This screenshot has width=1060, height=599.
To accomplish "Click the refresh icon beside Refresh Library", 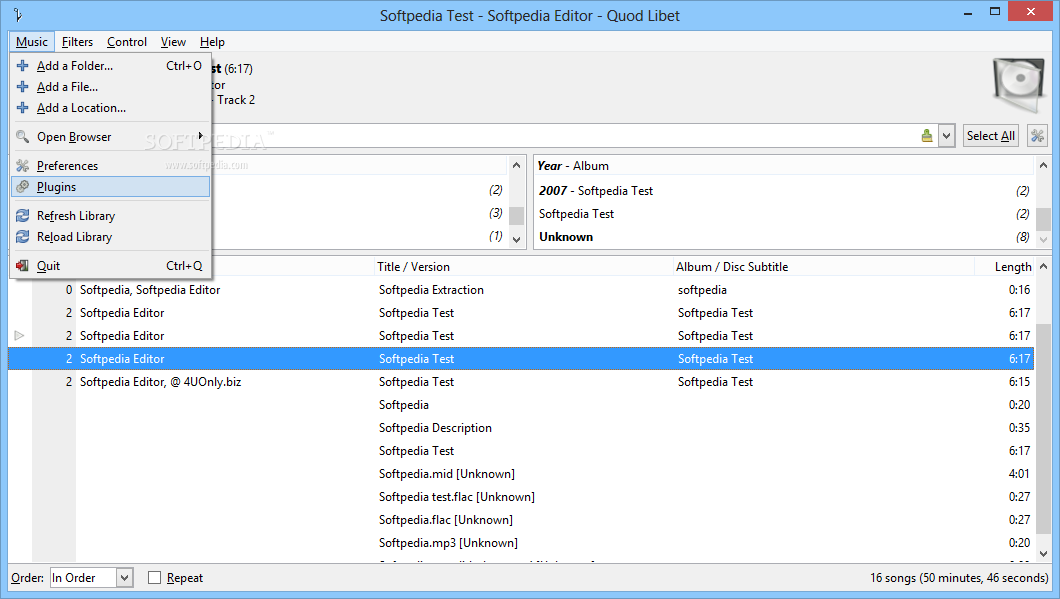I will click(x=22, y=216).
